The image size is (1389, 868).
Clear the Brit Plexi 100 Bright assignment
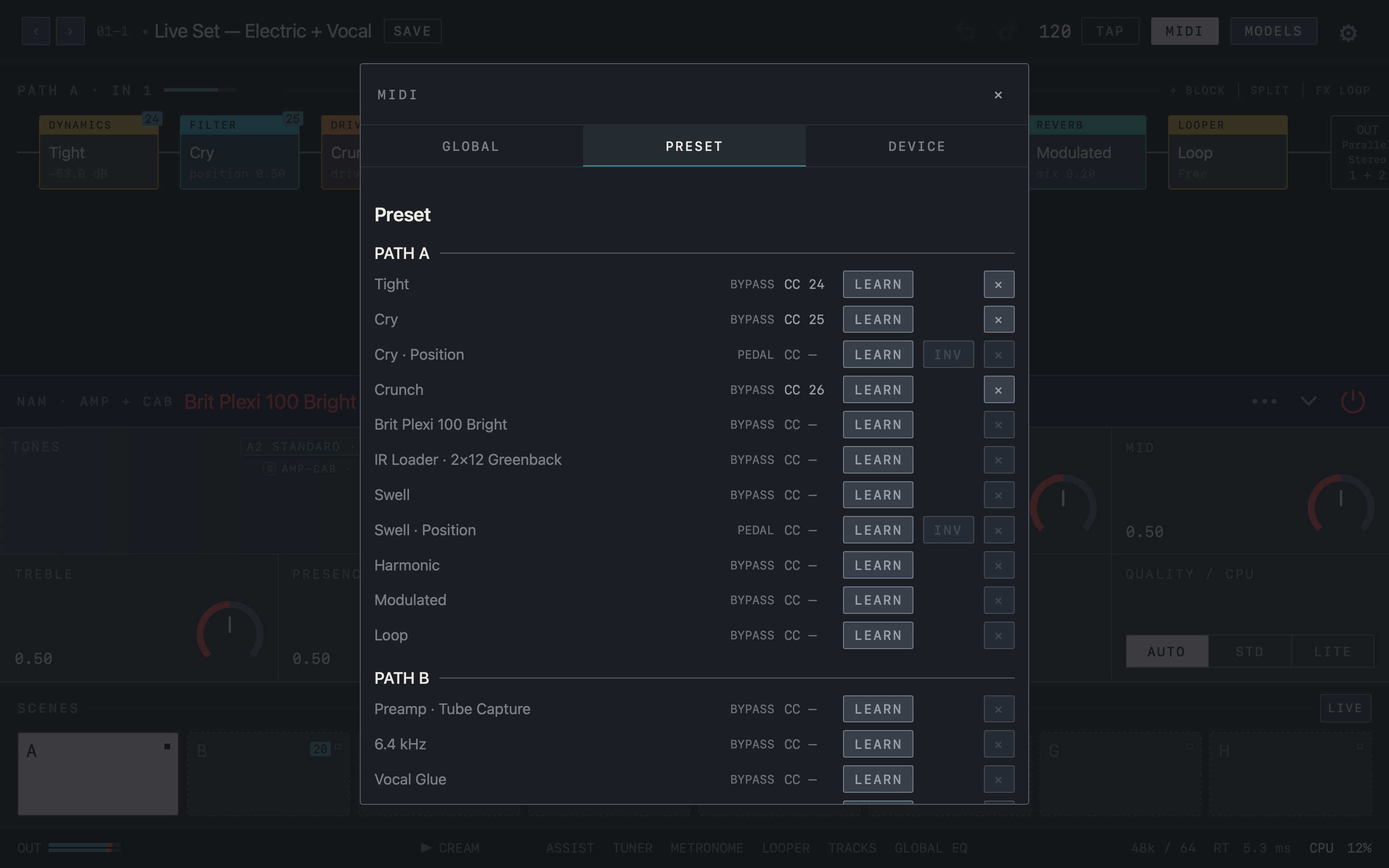(999, 425)
